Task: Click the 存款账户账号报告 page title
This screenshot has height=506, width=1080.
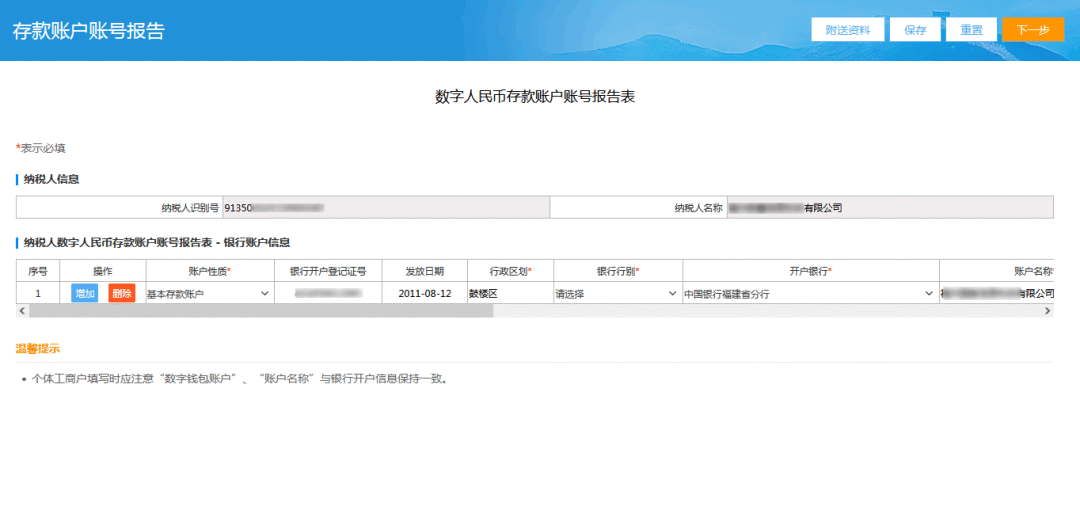Action: [89, 31]
